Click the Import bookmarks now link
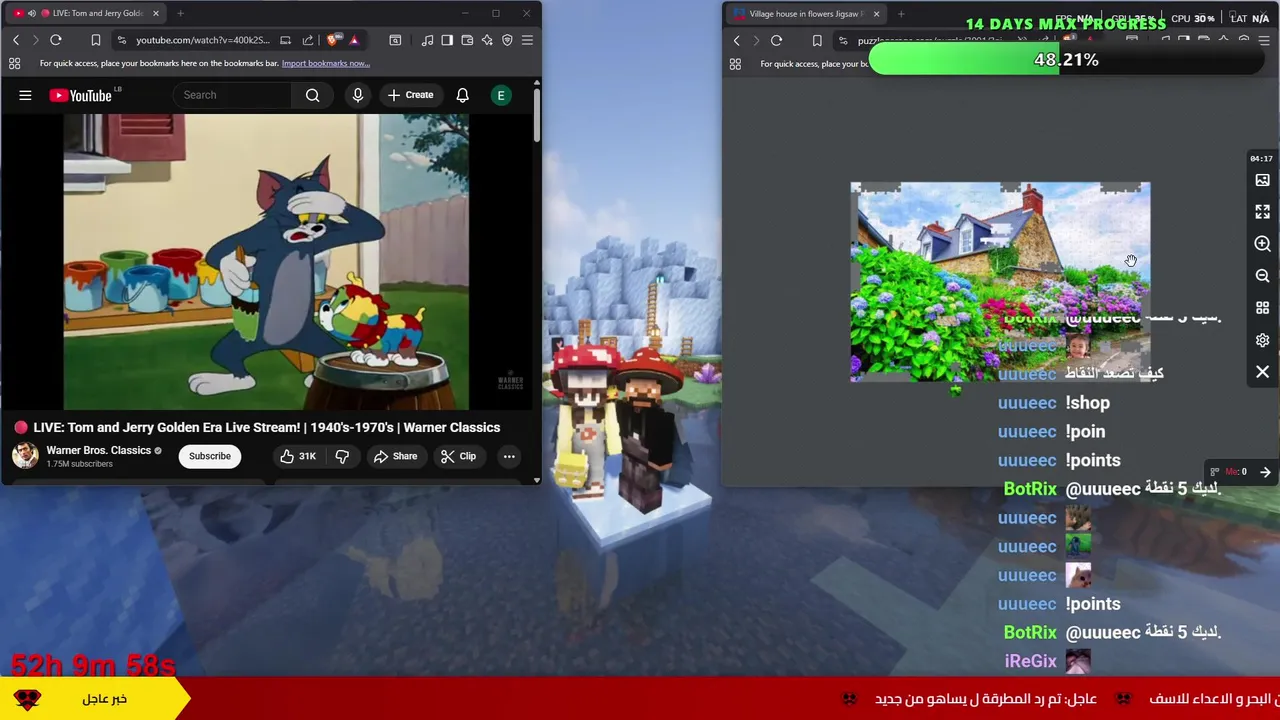The image size is (1280, 720). 326,63
